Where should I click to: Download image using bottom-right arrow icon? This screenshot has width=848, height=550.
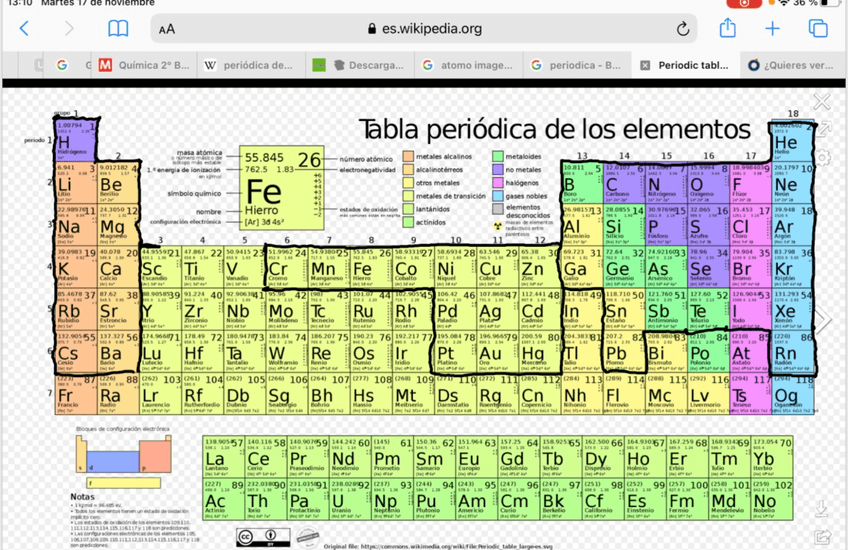point(822,509)
